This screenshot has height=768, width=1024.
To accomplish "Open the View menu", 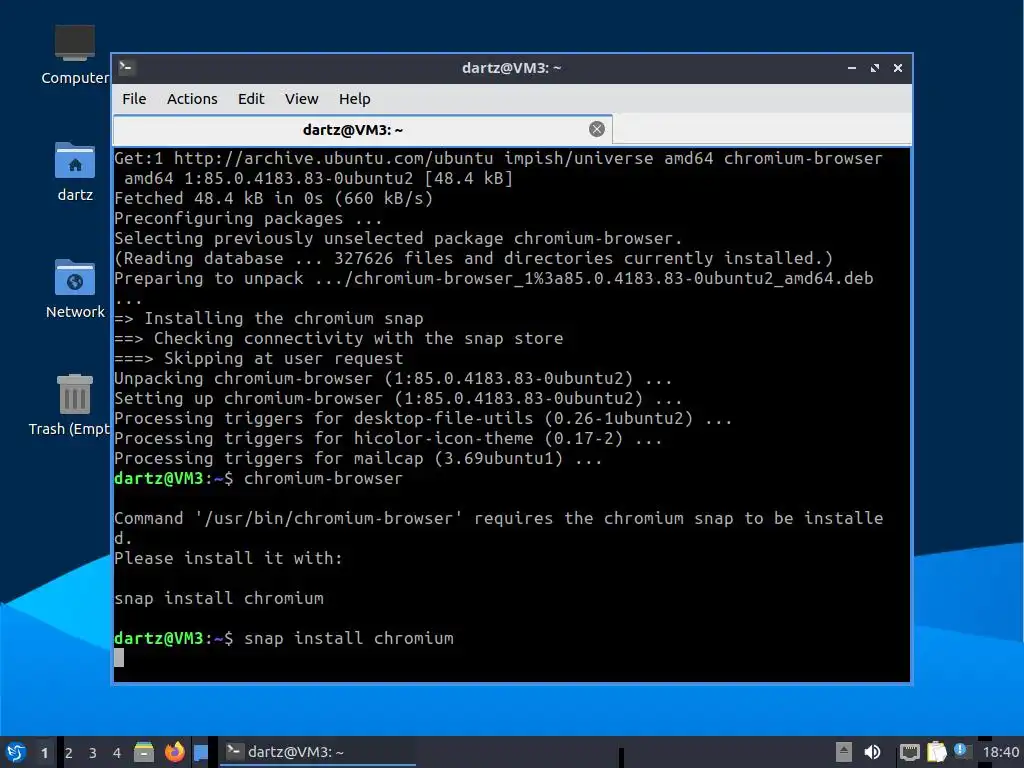I will coord(301,99).
